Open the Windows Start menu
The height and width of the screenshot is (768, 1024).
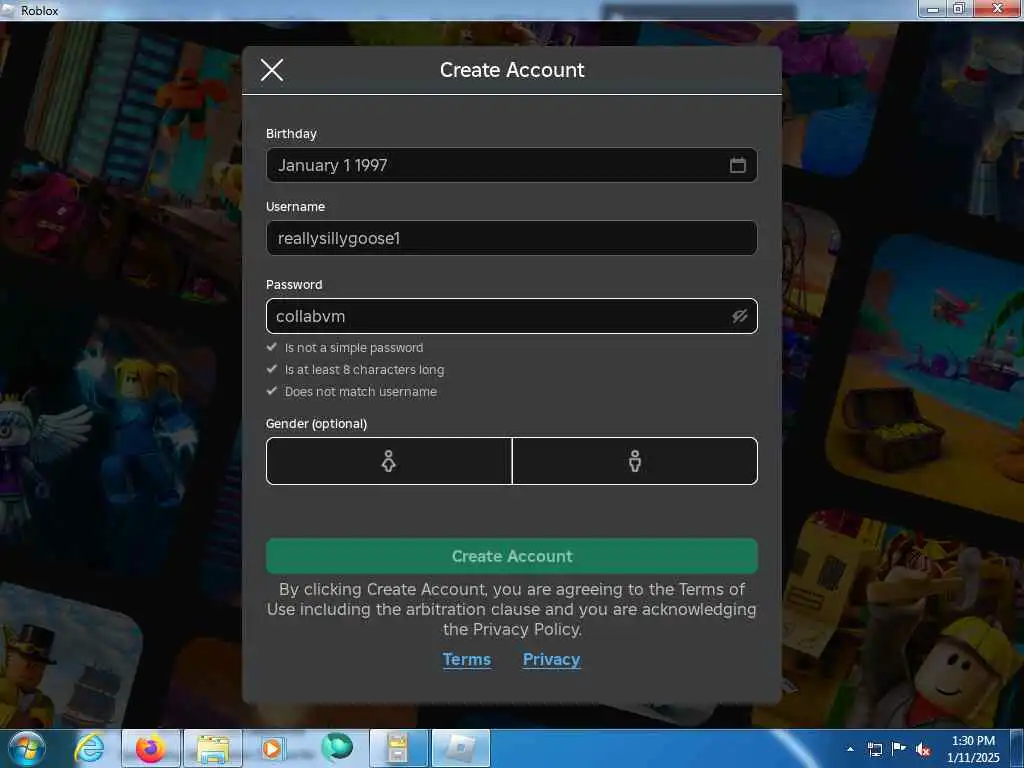26,748
